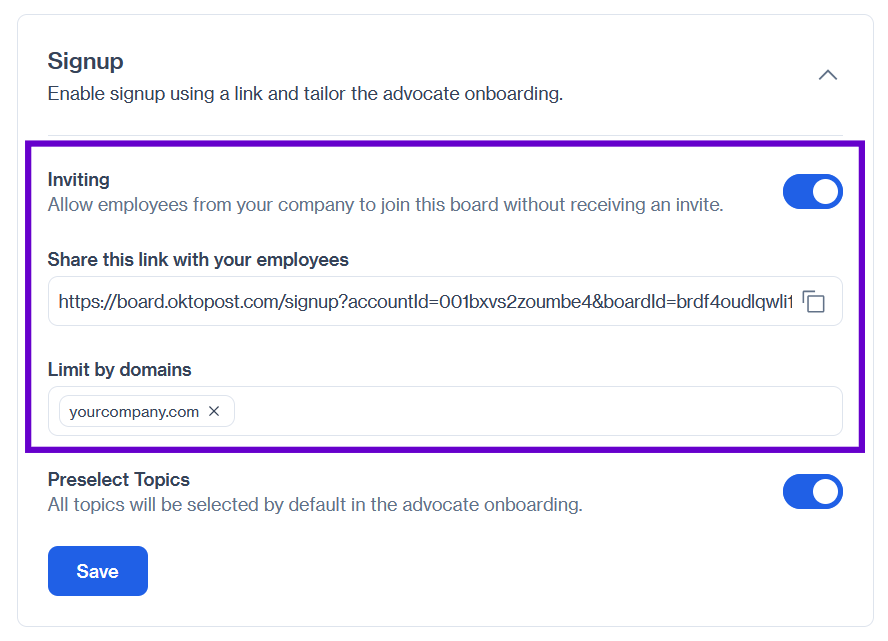888x641 pixels.
Task: Turn off default topic selection in onboarding
Action: click(813, 492)
